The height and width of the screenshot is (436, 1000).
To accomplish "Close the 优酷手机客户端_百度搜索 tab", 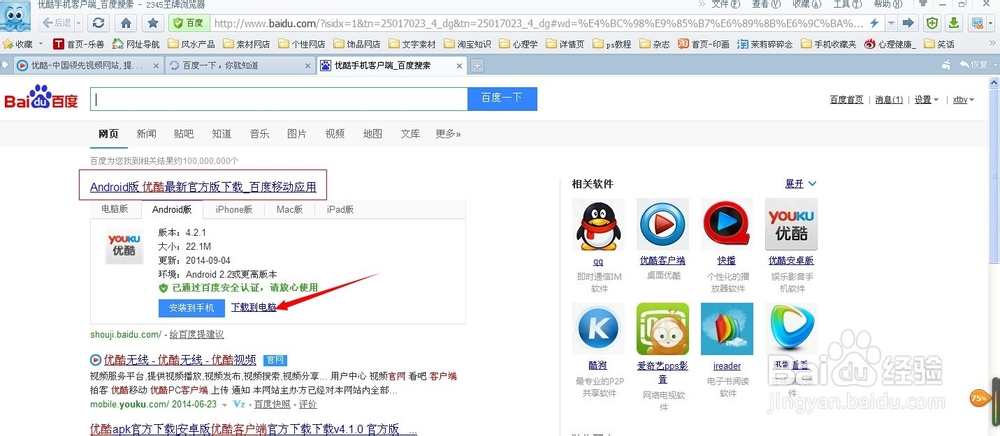I will click(x=459, y=66).
